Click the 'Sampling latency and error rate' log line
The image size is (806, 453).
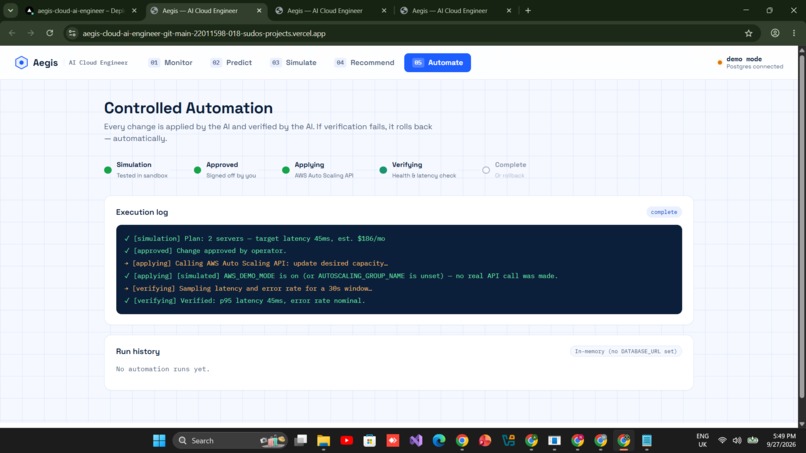pos(248,288)
